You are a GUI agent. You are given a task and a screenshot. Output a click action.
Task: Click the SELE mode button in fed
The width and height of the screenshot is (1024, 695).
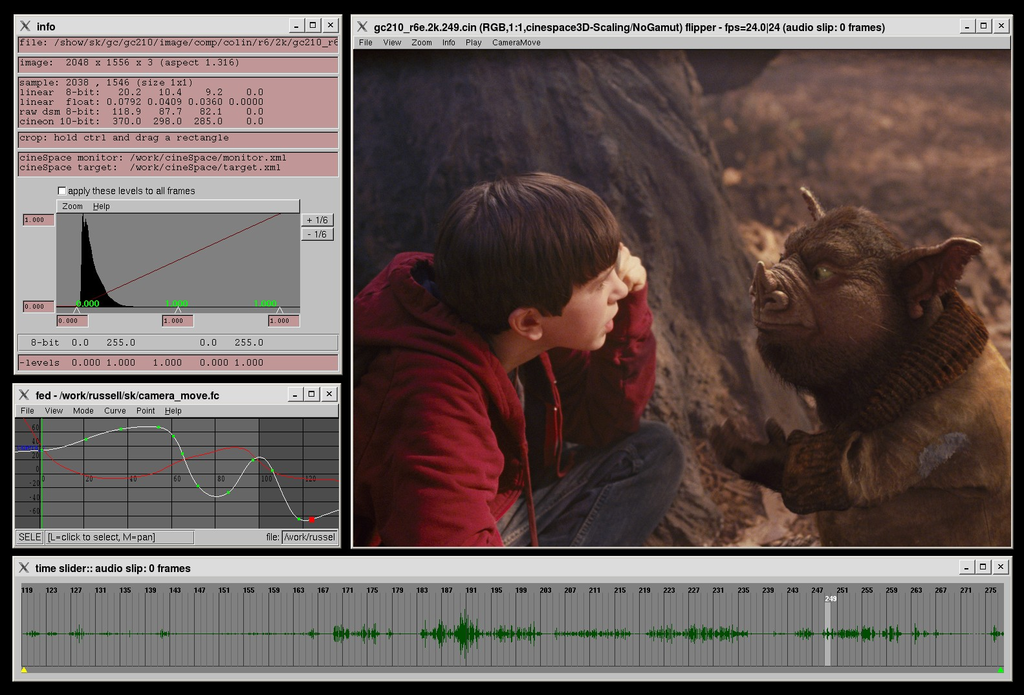tap(29, 537)
